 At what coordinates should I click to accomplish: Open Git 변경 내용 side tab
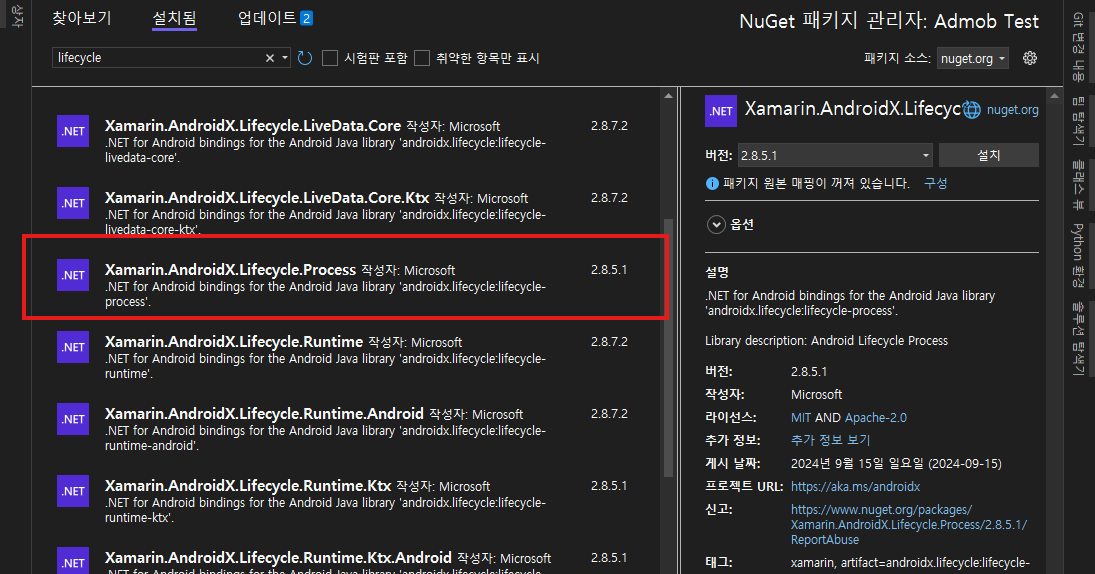coord(1078,47)
